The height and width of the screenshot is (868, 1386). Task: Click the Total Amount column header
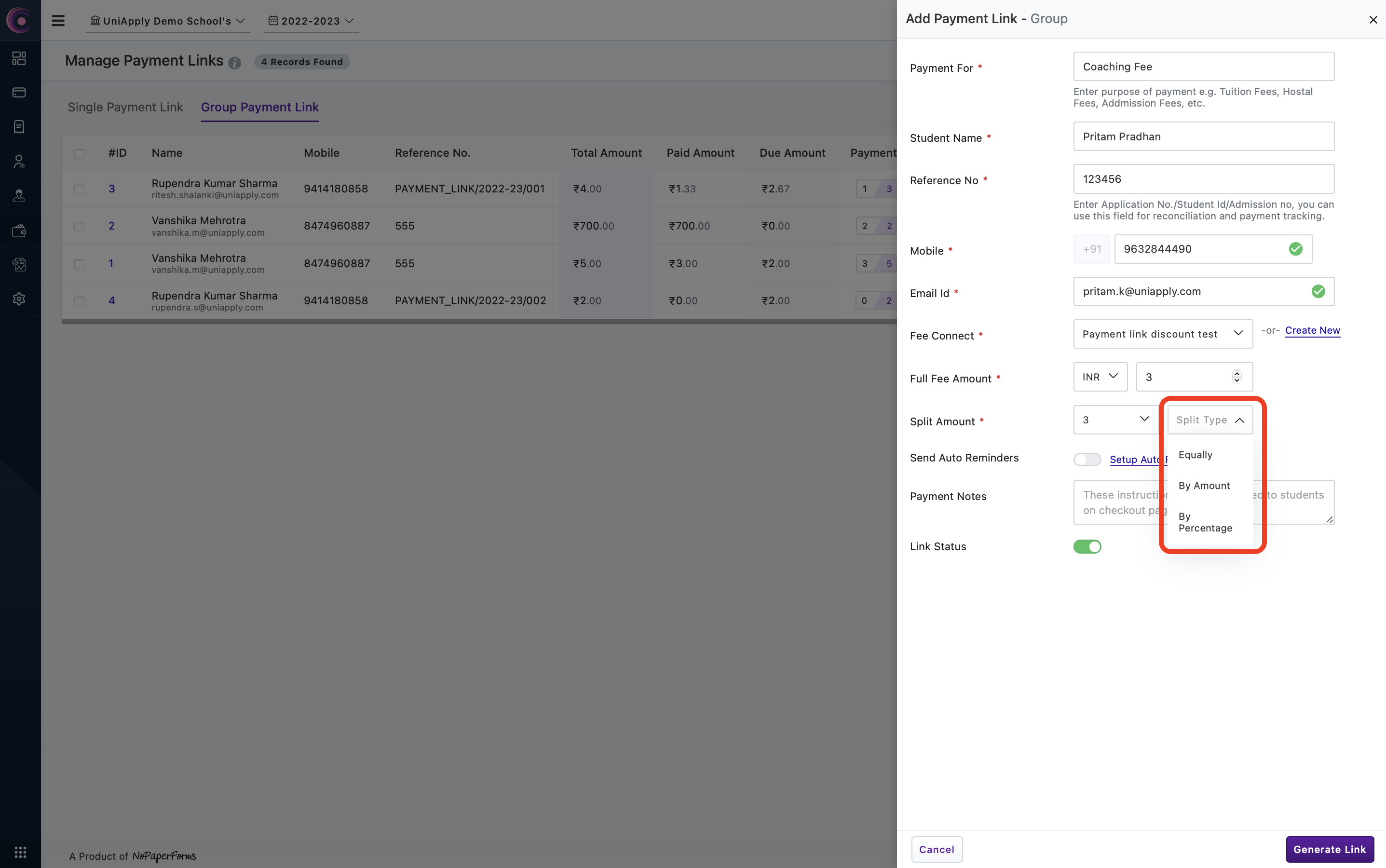click(x=606, y=153)
